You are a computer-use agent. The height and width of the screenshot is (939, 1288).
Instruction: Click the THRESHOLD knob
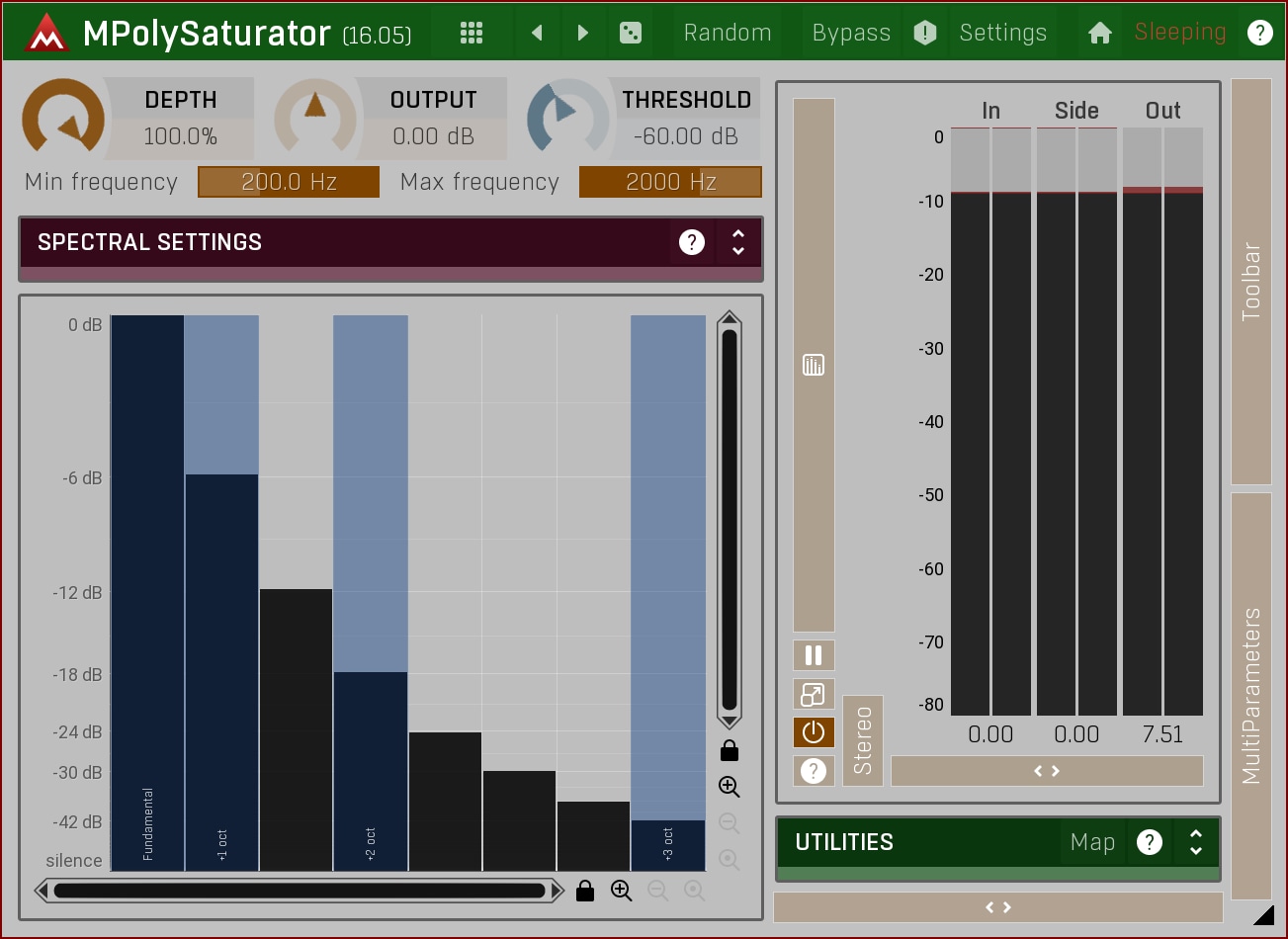point(568,119)
